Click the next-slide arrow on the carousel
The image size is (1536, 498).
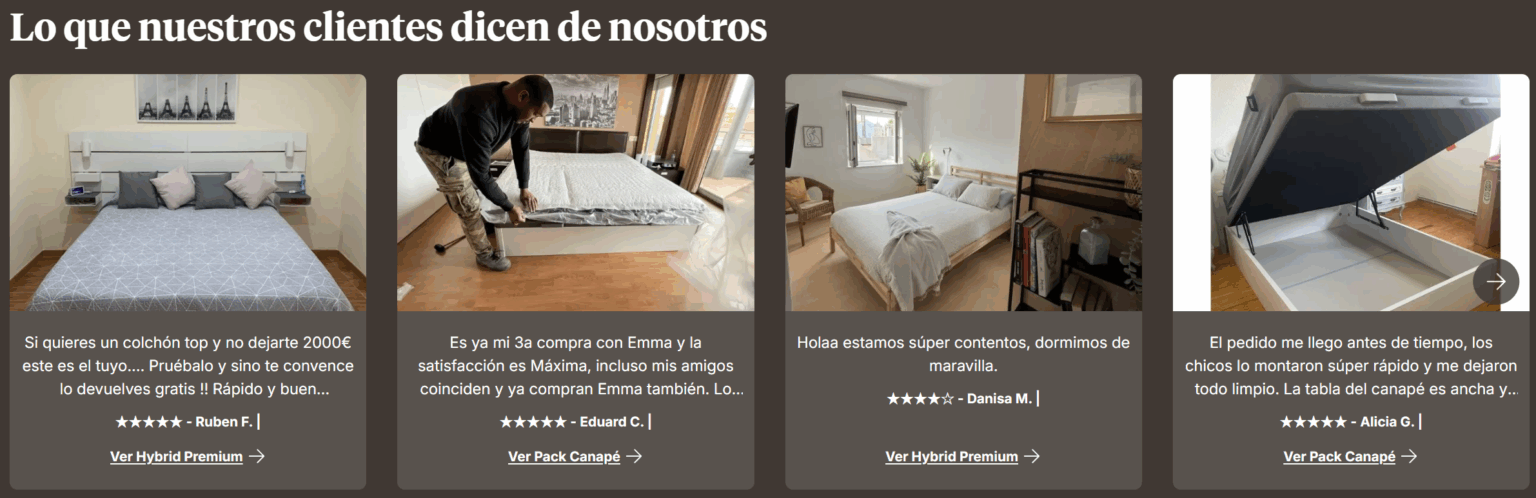pos(1495,282)
